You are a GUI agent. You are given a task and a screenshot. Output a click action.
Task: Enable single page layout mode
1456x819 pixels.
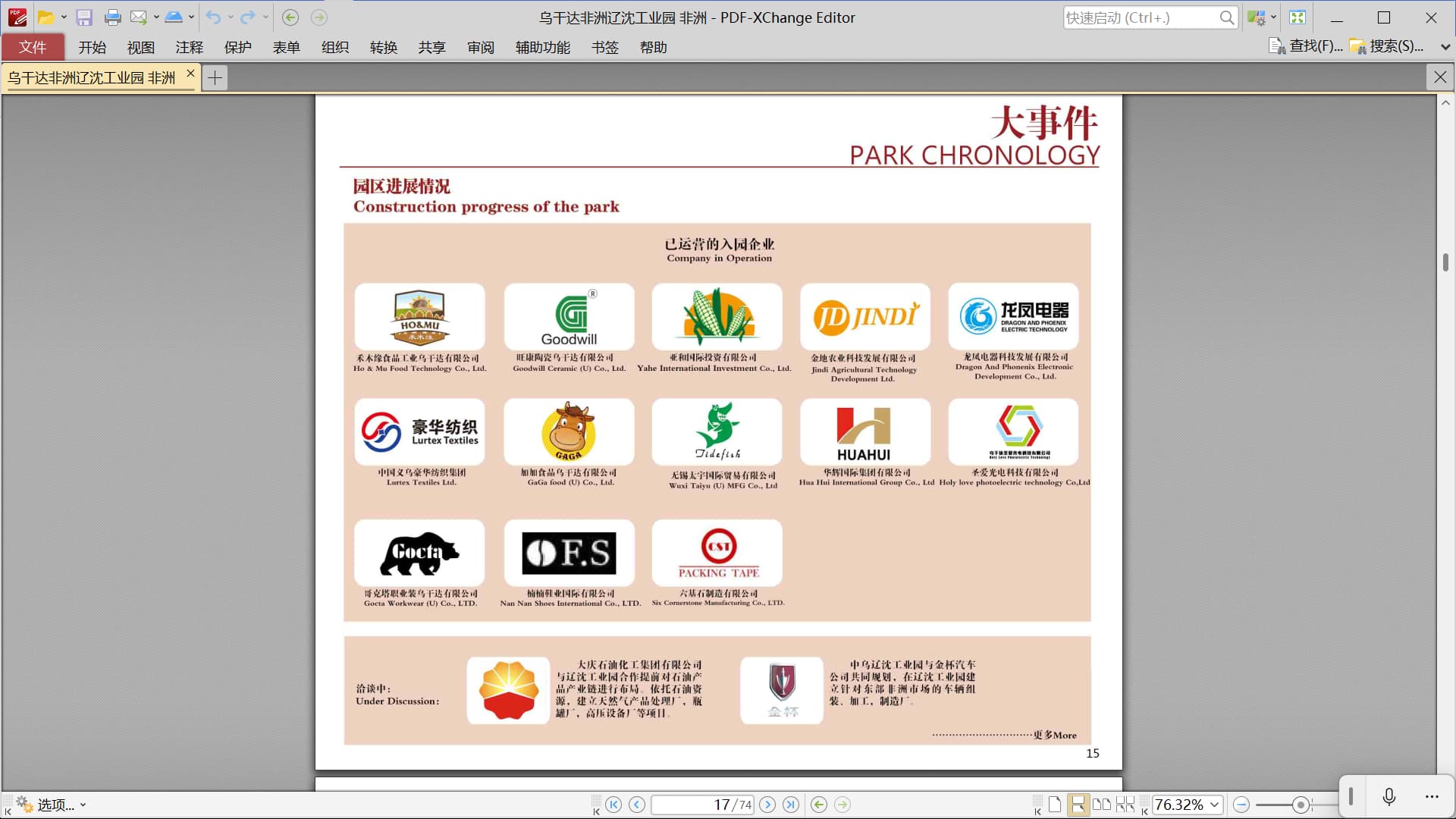pyautogui.click(x=1054, y=805)
